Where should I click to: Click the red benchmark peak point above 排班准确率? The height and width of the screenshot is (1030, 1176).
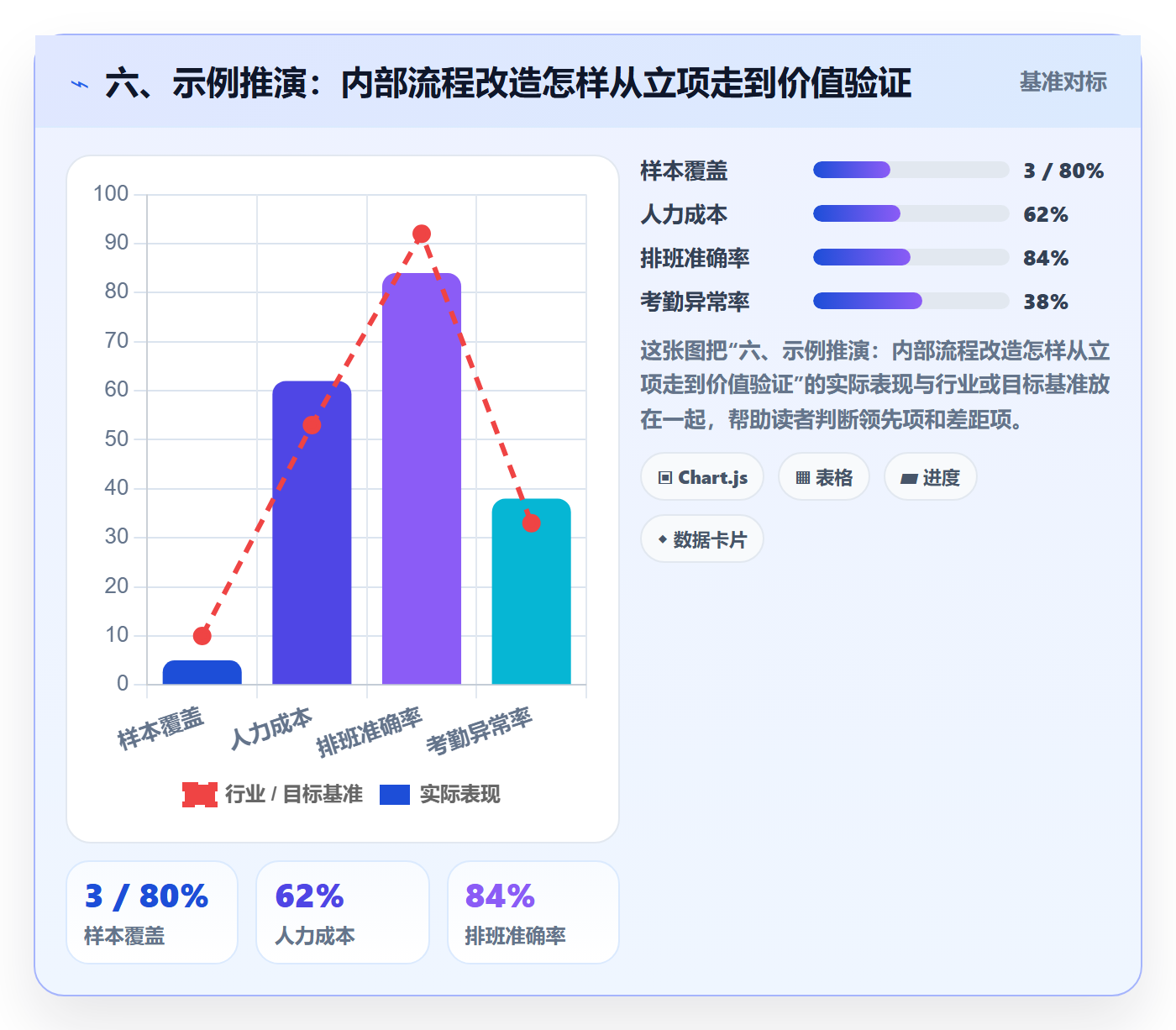tap(422, 234)
